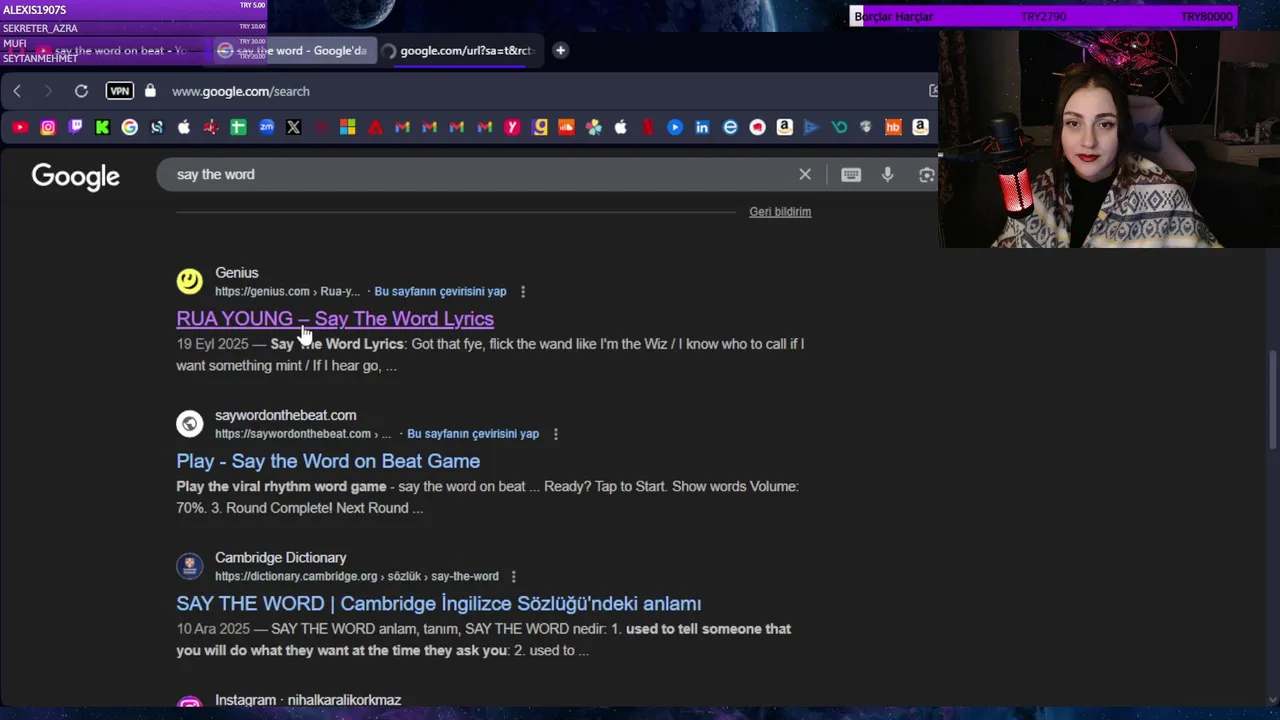Click the browser back arrow

(17, 91)
